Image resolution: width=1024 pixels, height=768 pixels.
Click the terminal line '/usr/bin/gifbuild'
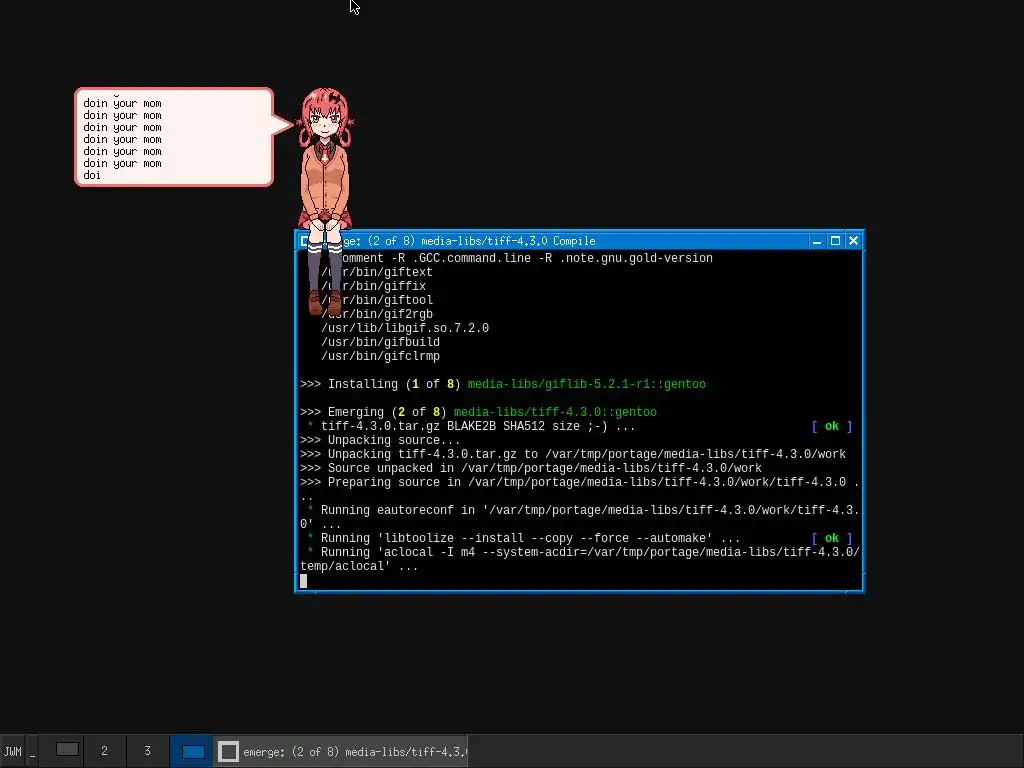click(380, 342)
